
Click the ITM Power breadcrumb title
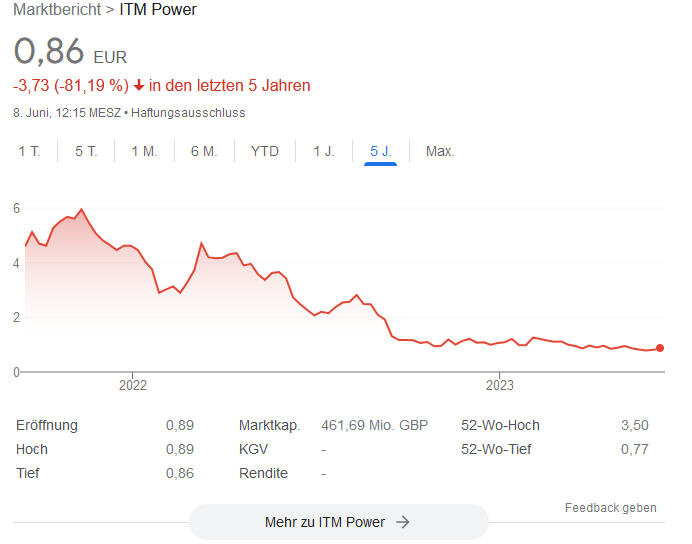tap(158, 10)
